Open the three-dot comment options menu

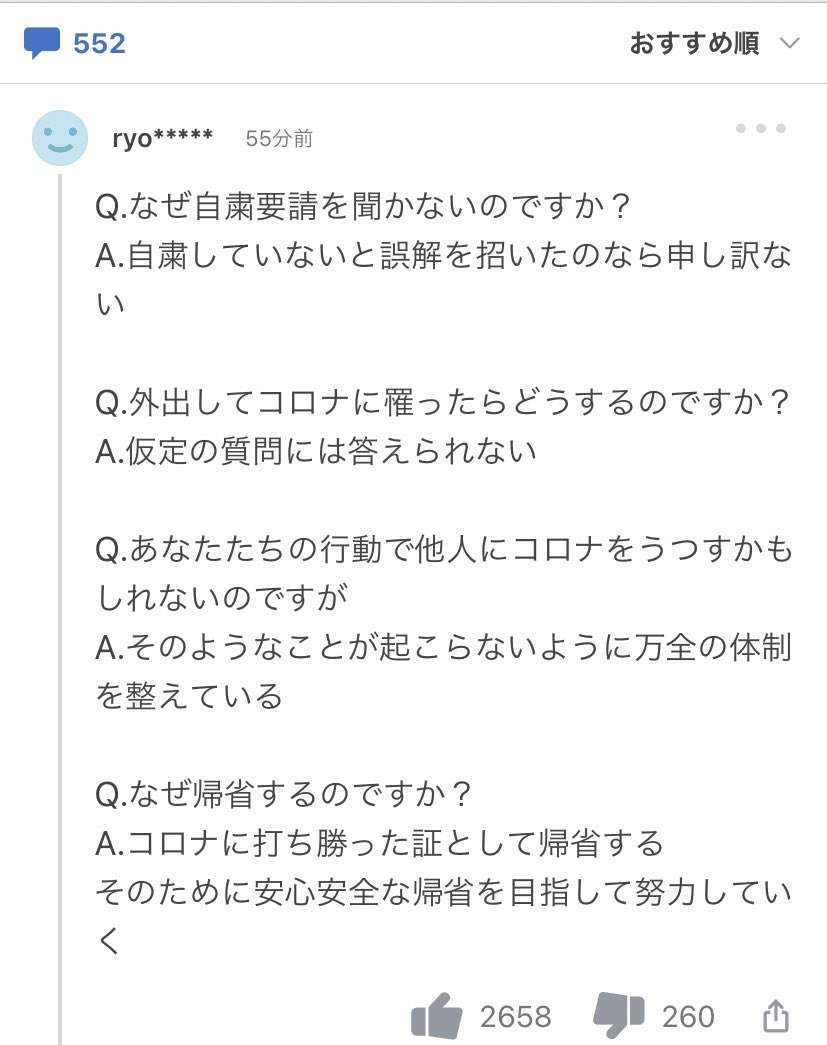[x=760, y=128]
